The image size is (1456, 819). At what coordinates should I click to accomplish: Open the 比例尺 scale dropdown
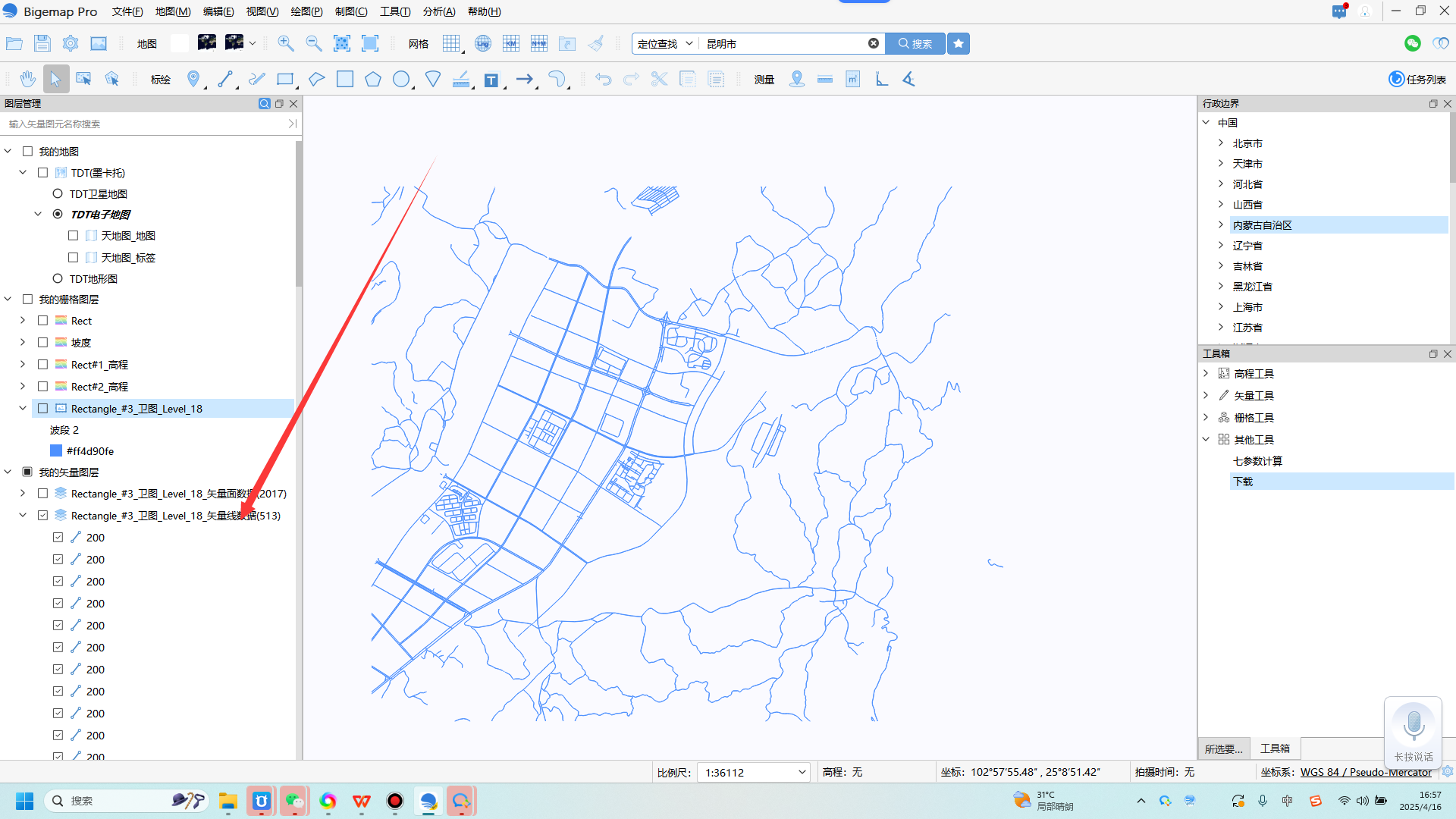click(x=802, y=772)
